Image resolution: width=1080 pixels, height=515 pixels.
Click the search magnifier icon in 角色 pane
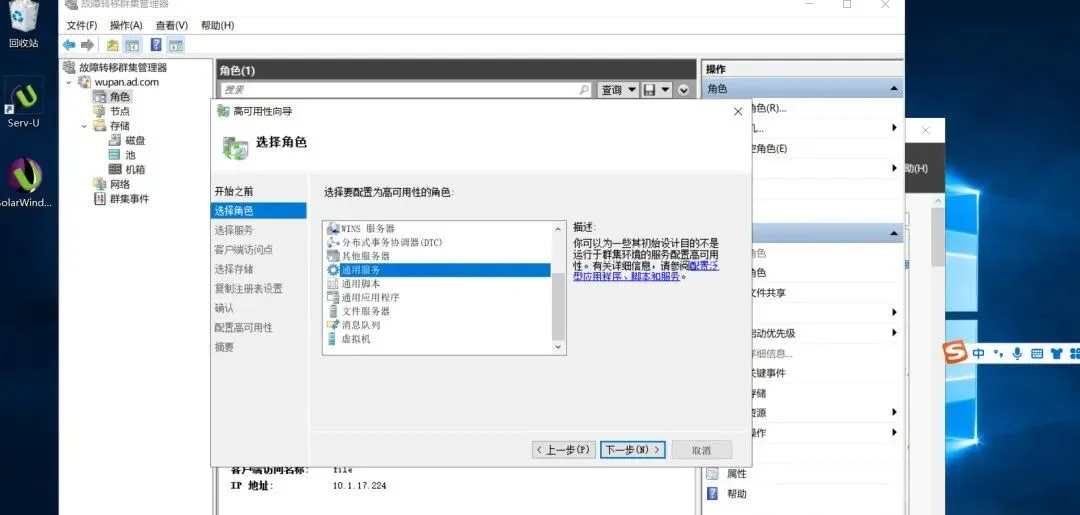pos(584,90)
